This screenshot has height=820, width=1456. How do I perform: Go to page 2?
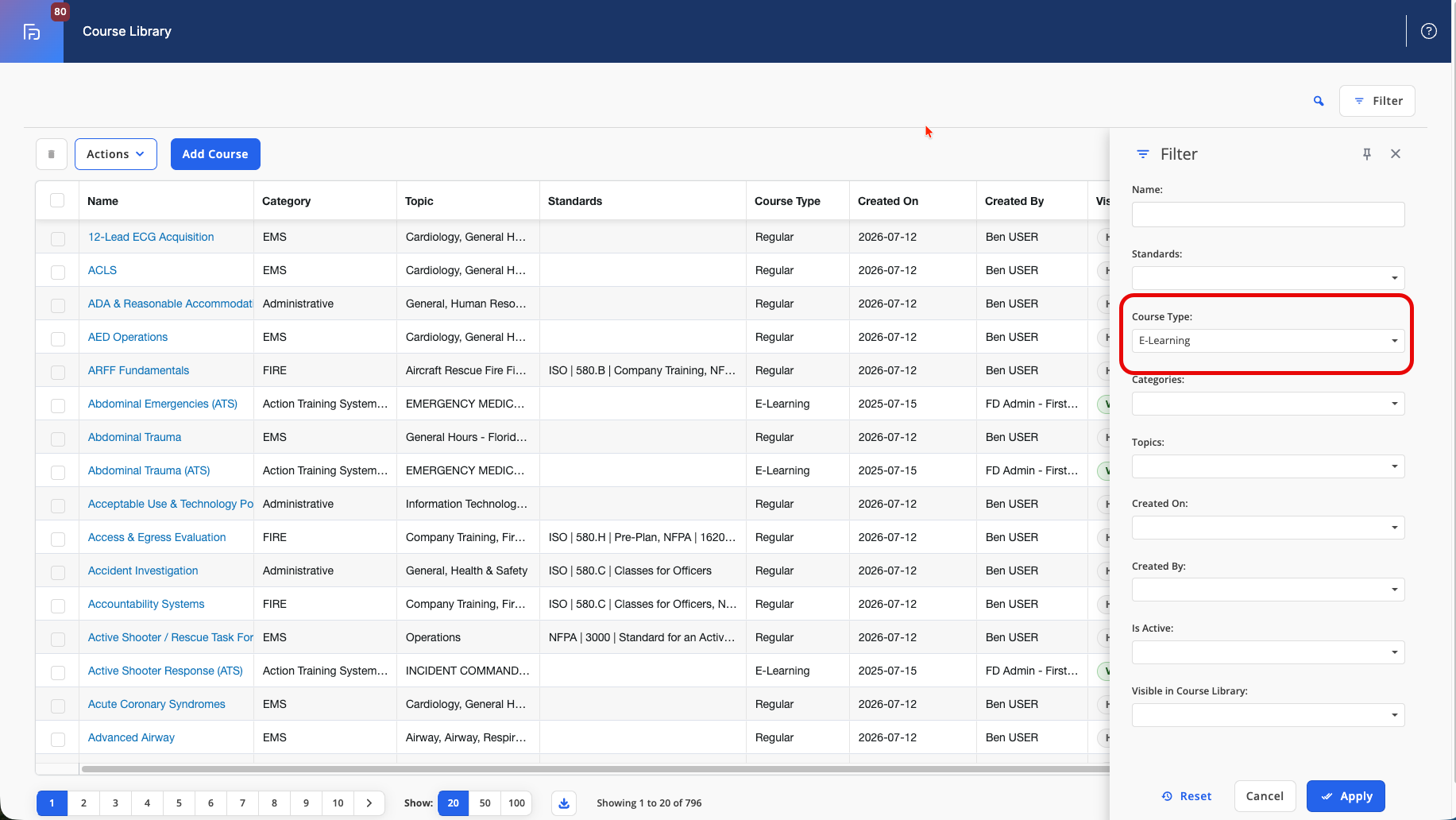click(x=83, y=803)
